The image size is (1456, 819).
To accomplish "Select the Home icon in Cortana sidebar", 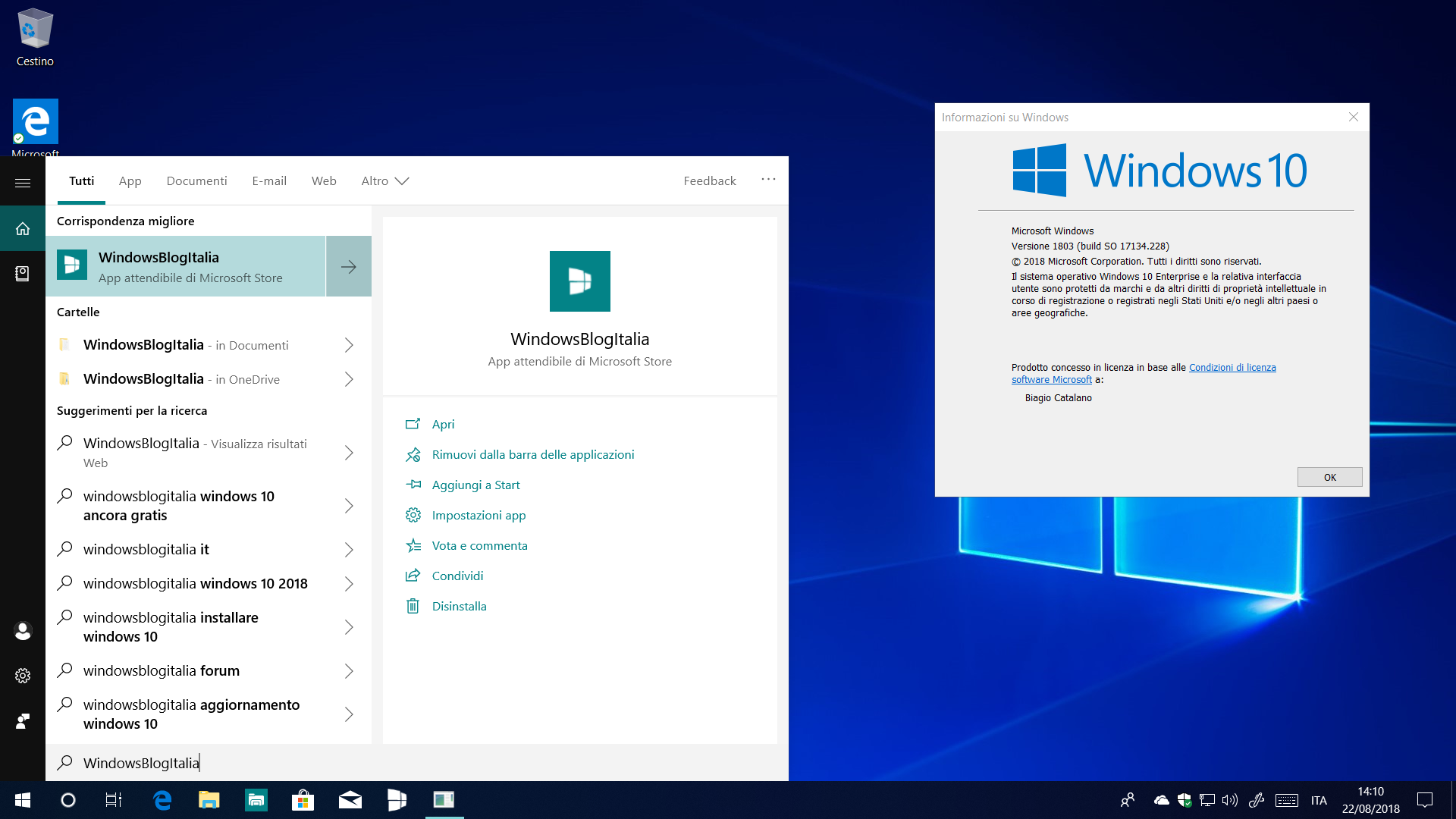I will [23, 228].
